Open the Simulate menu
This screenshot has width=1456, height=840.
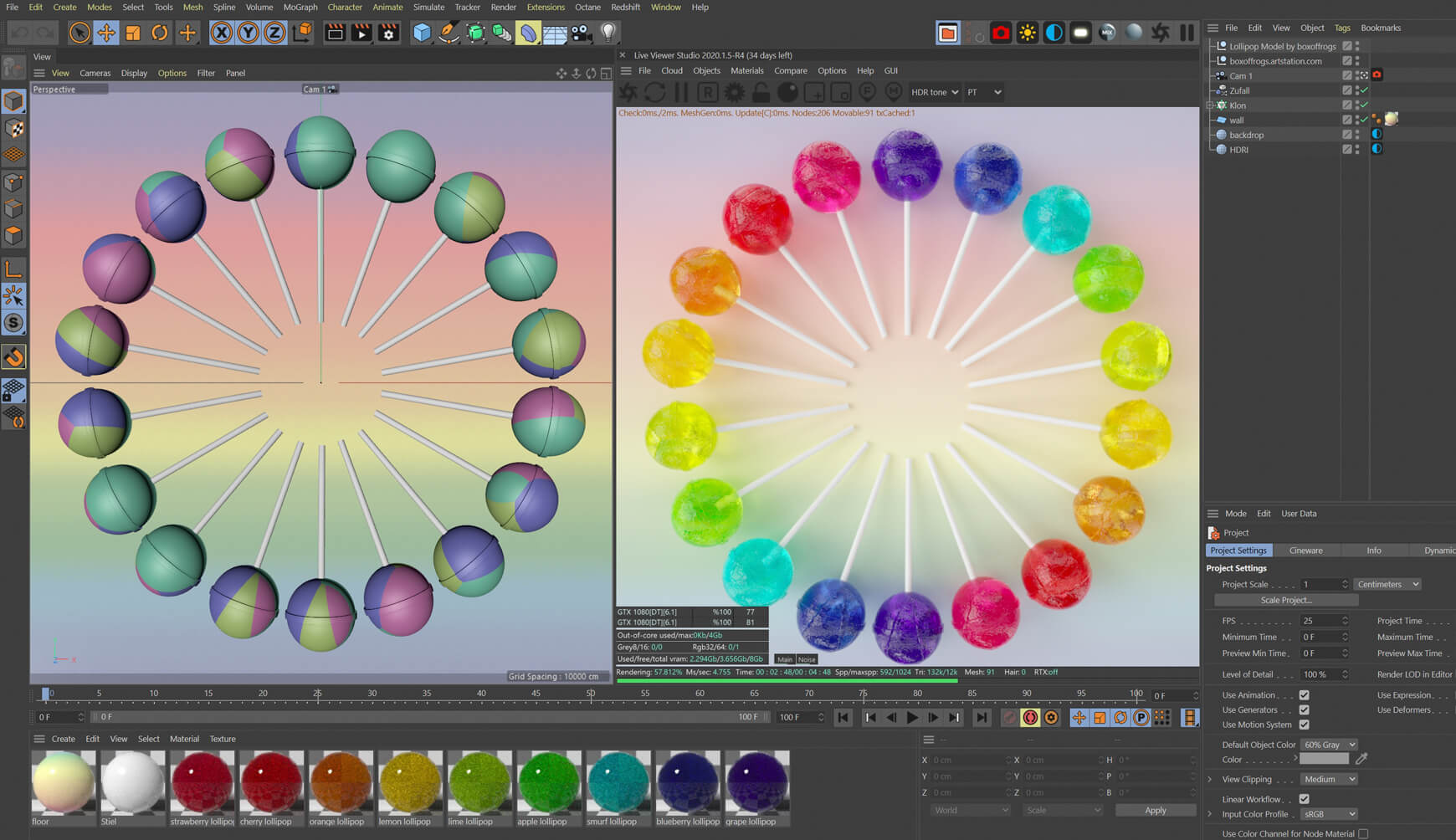pyautogui.click(x=428, y=7)
